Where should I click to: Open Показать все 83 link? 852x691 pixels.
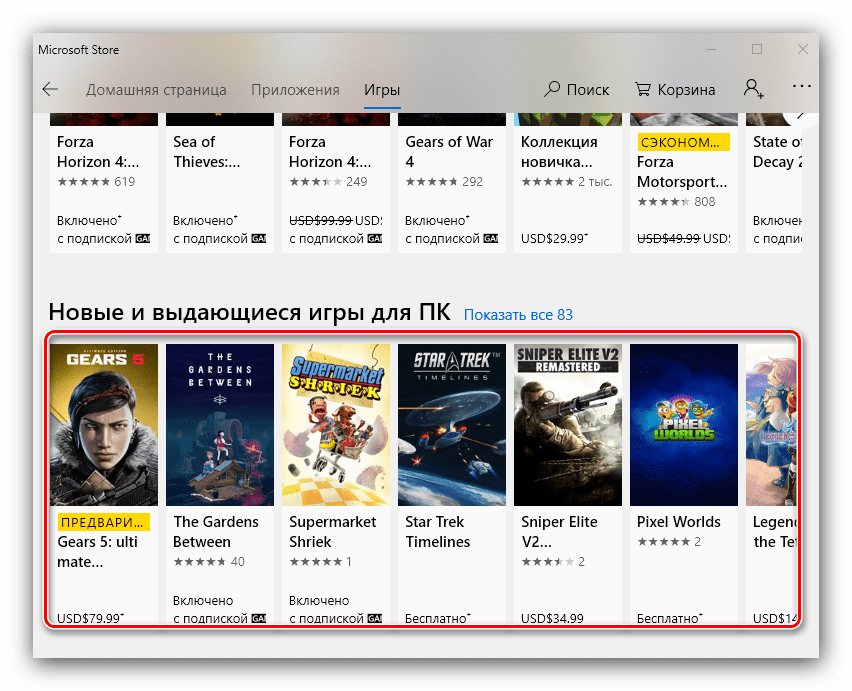pos(518,315)
